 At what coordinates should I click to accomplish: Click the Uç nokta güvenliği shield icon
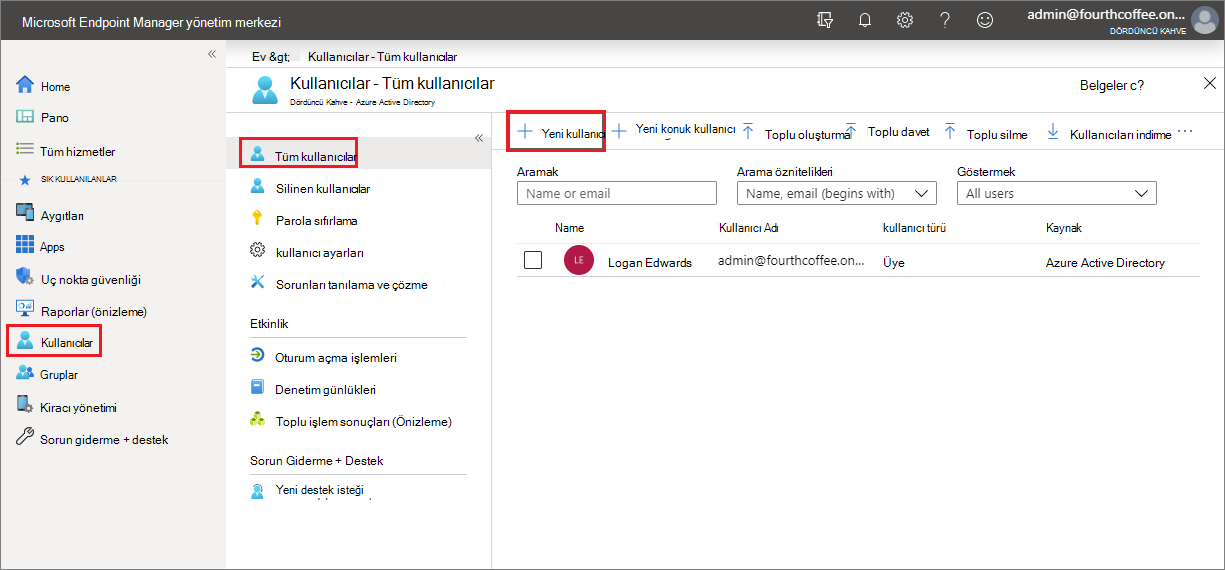coord(26,278)
